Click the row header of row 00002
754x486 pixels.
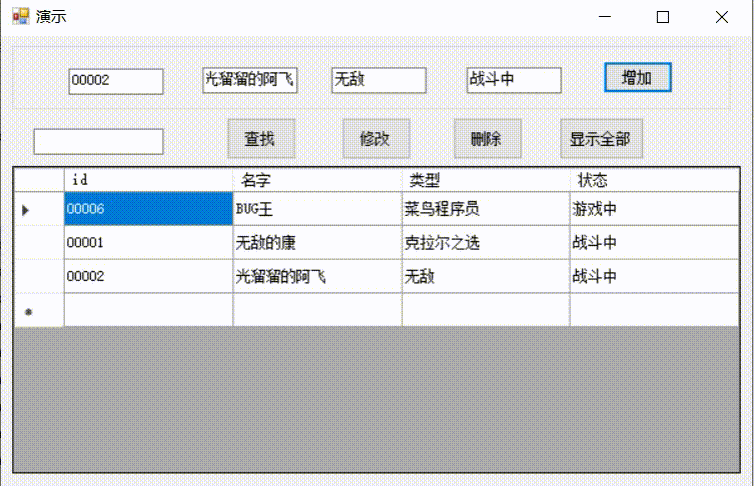tap(39, 276)
